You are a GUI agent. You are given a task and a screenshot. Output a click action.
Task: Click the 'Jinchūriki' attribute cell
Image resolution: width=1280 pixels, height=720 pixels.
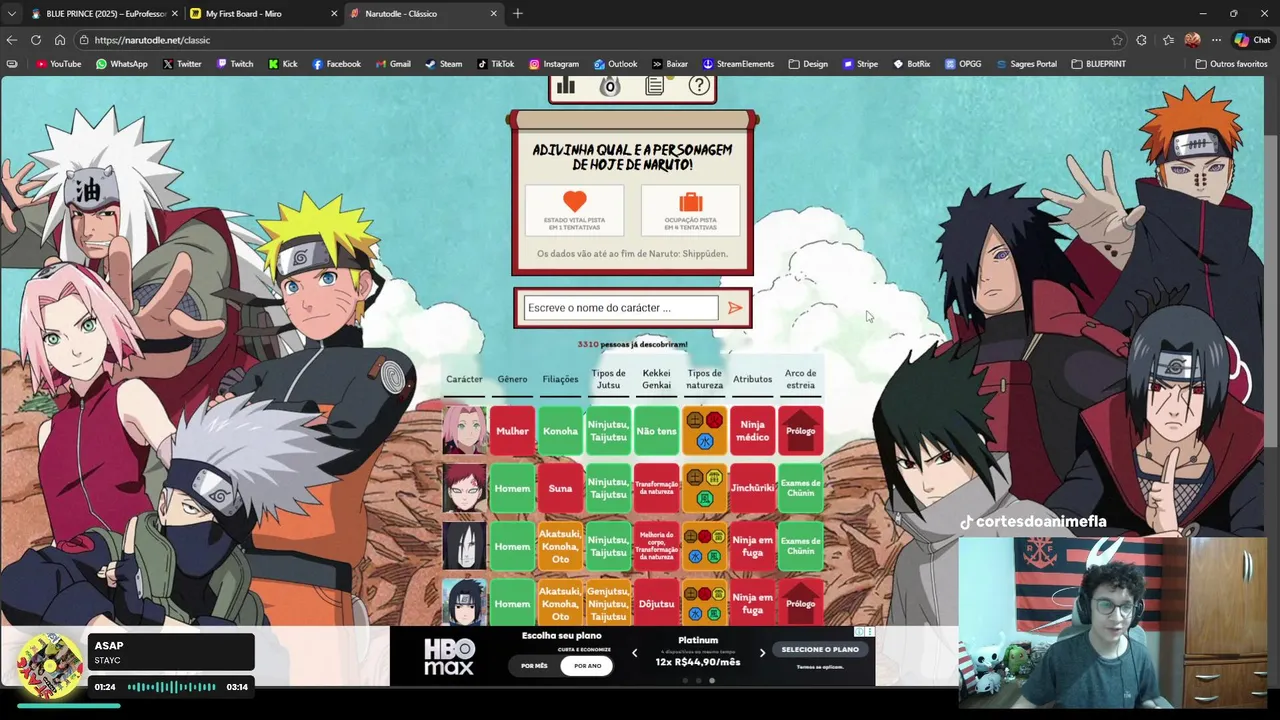click(x=752, y=488)
